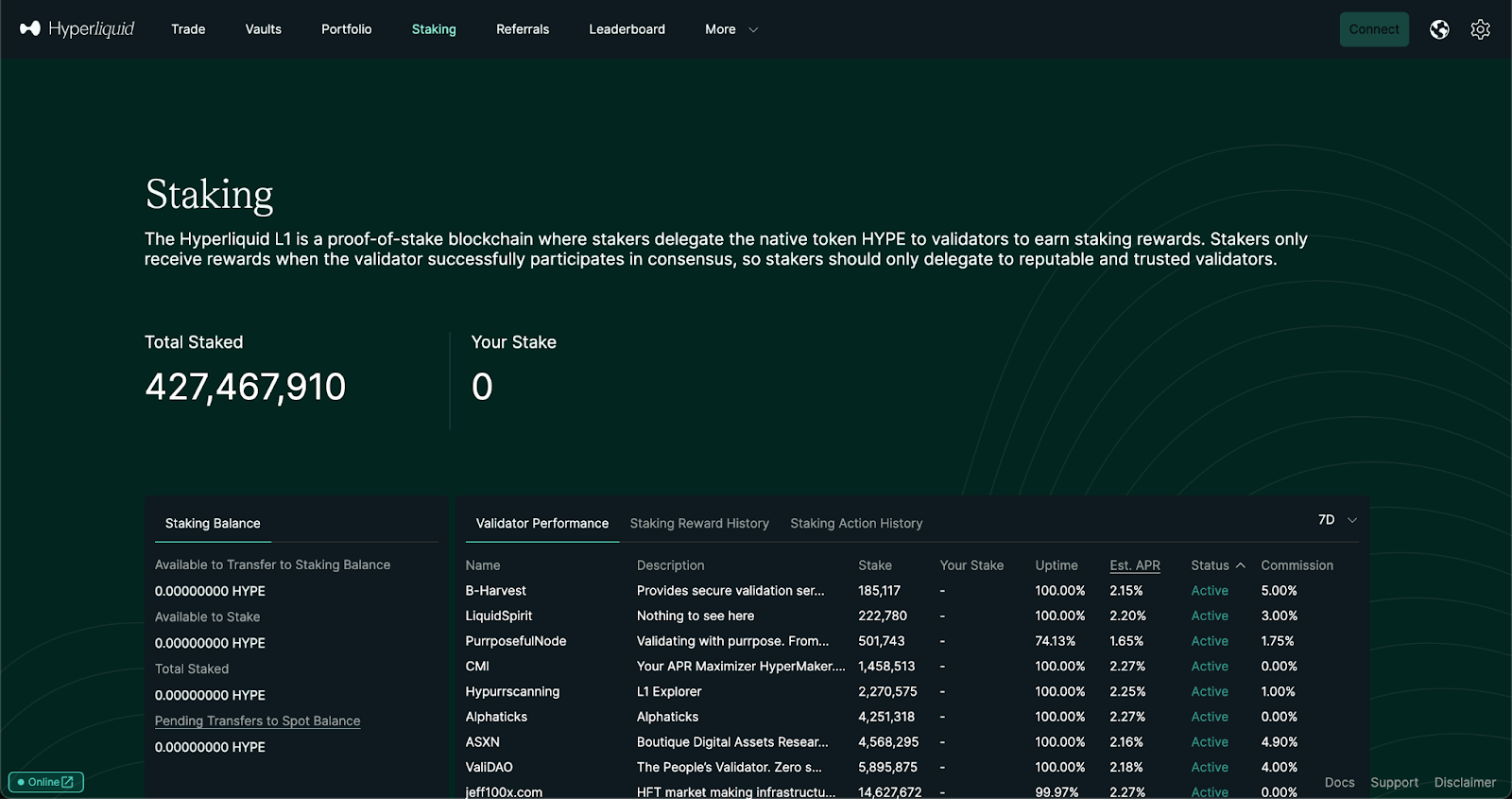
Task: Select the Staking Balance tab
Action: [x=213, y=523]
